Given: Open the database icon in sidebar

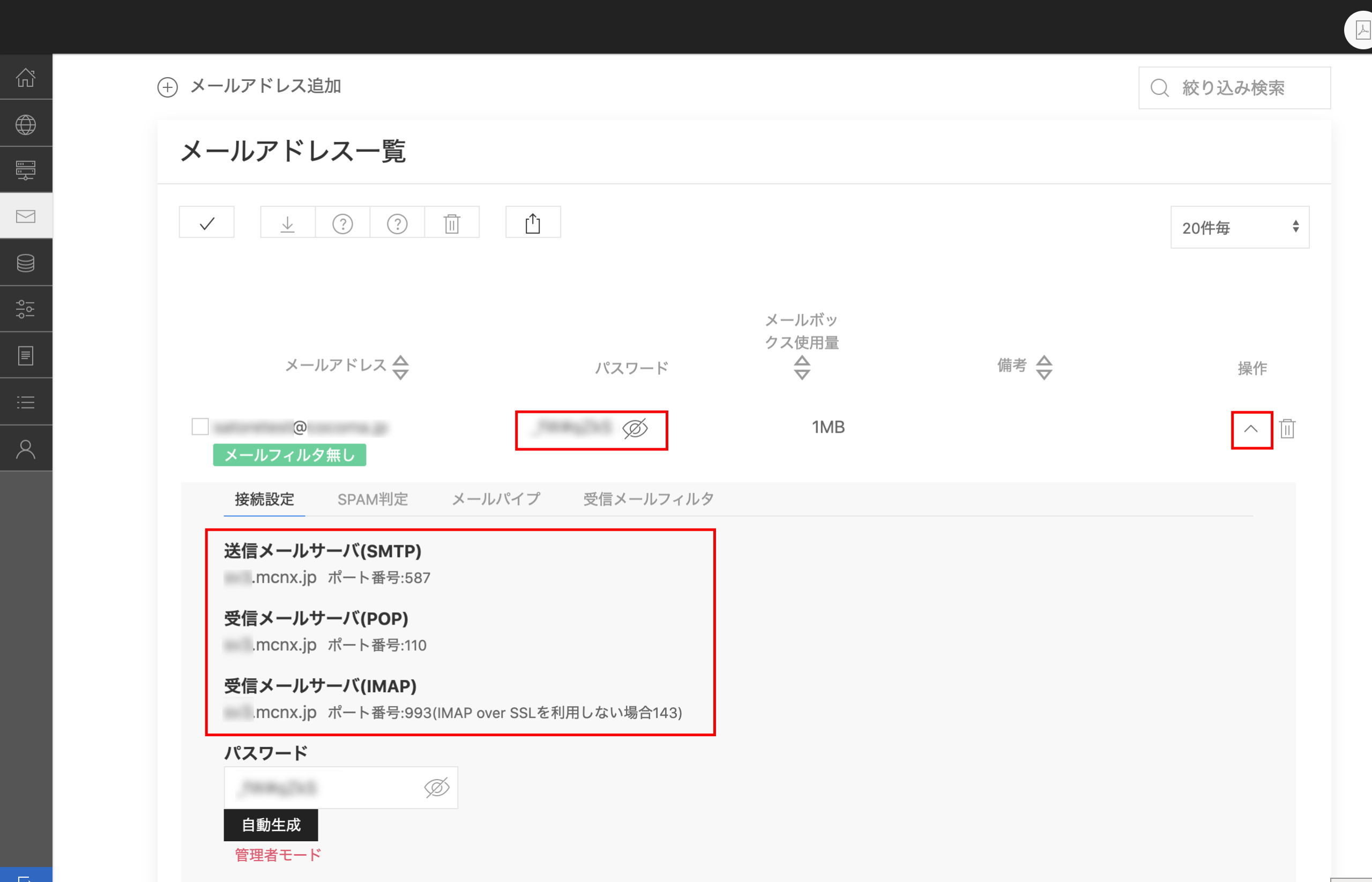Looking at the screenshot, I should tap(26, 263).
